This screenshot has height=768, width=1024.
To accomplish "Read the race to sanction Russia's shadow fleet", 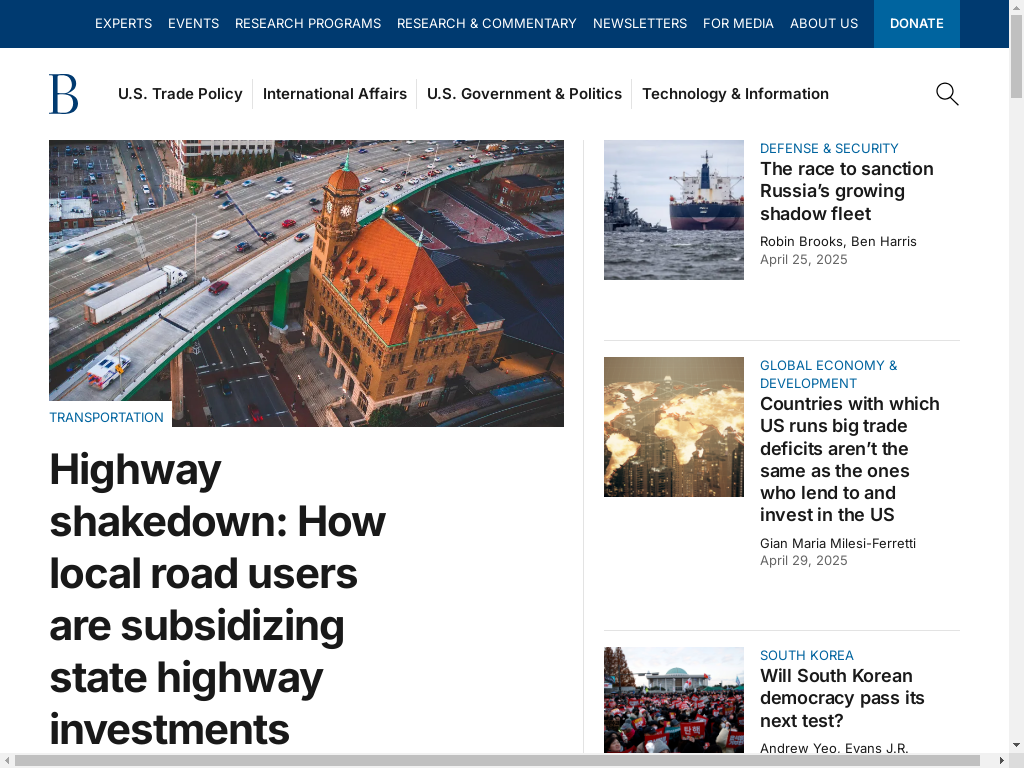I will click(846, 191).
